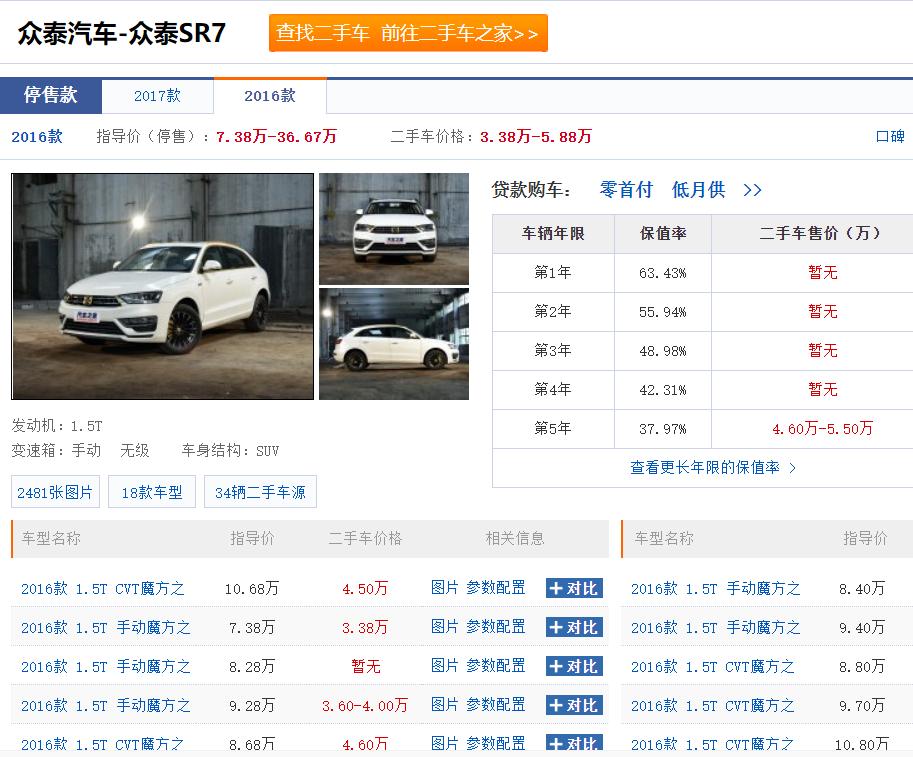Click the +对比 icon on the 8.28万 row
This screenshot has height=757, width=913.
[573, 666]
